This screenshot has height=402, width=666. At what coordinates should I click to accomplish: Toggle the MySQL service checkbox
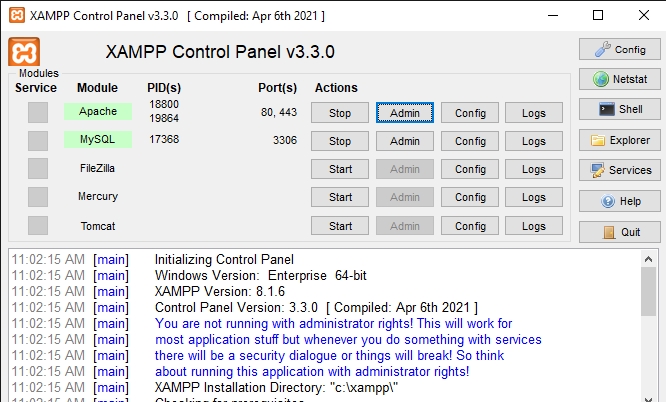(x=38, y=140)
